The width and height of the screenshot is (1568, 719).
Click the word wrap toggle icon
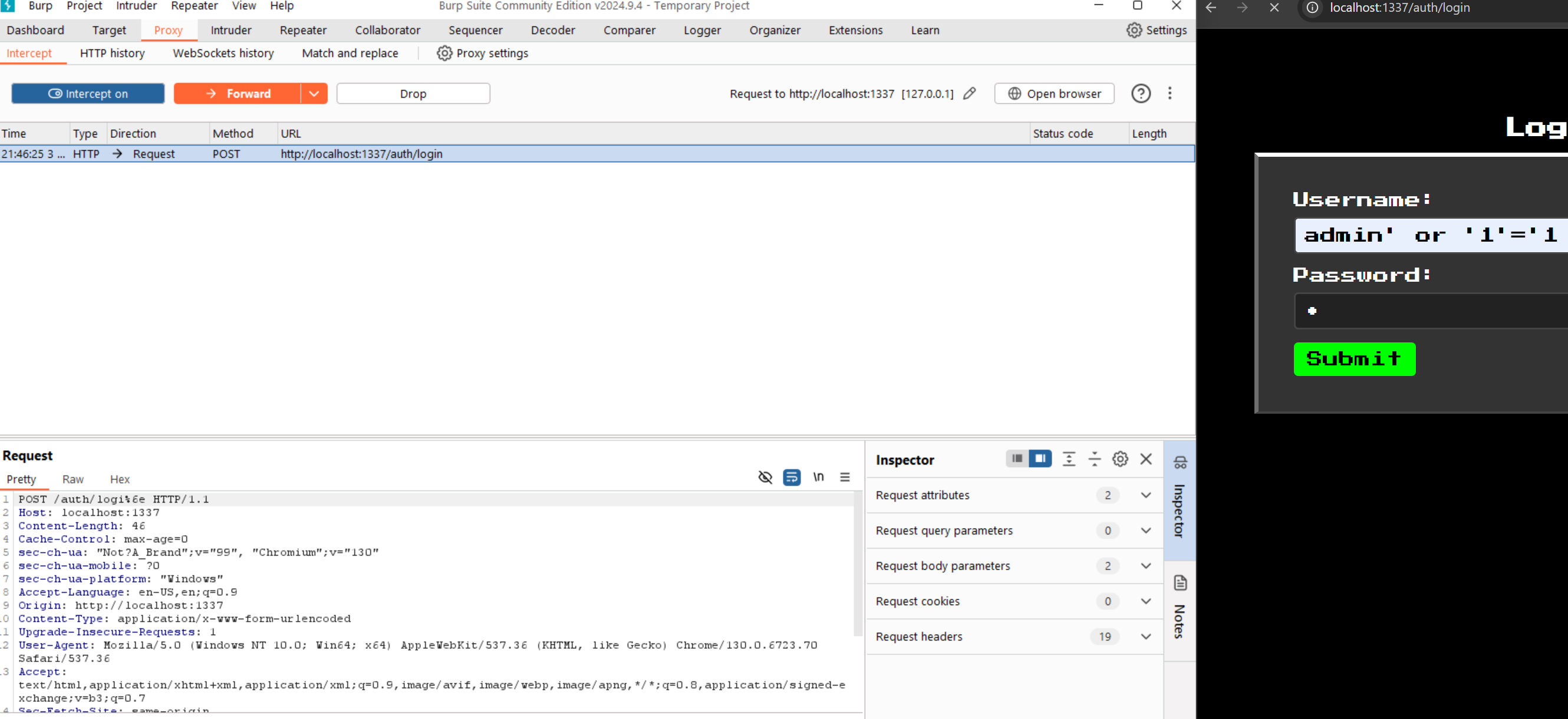coord(791,476)
